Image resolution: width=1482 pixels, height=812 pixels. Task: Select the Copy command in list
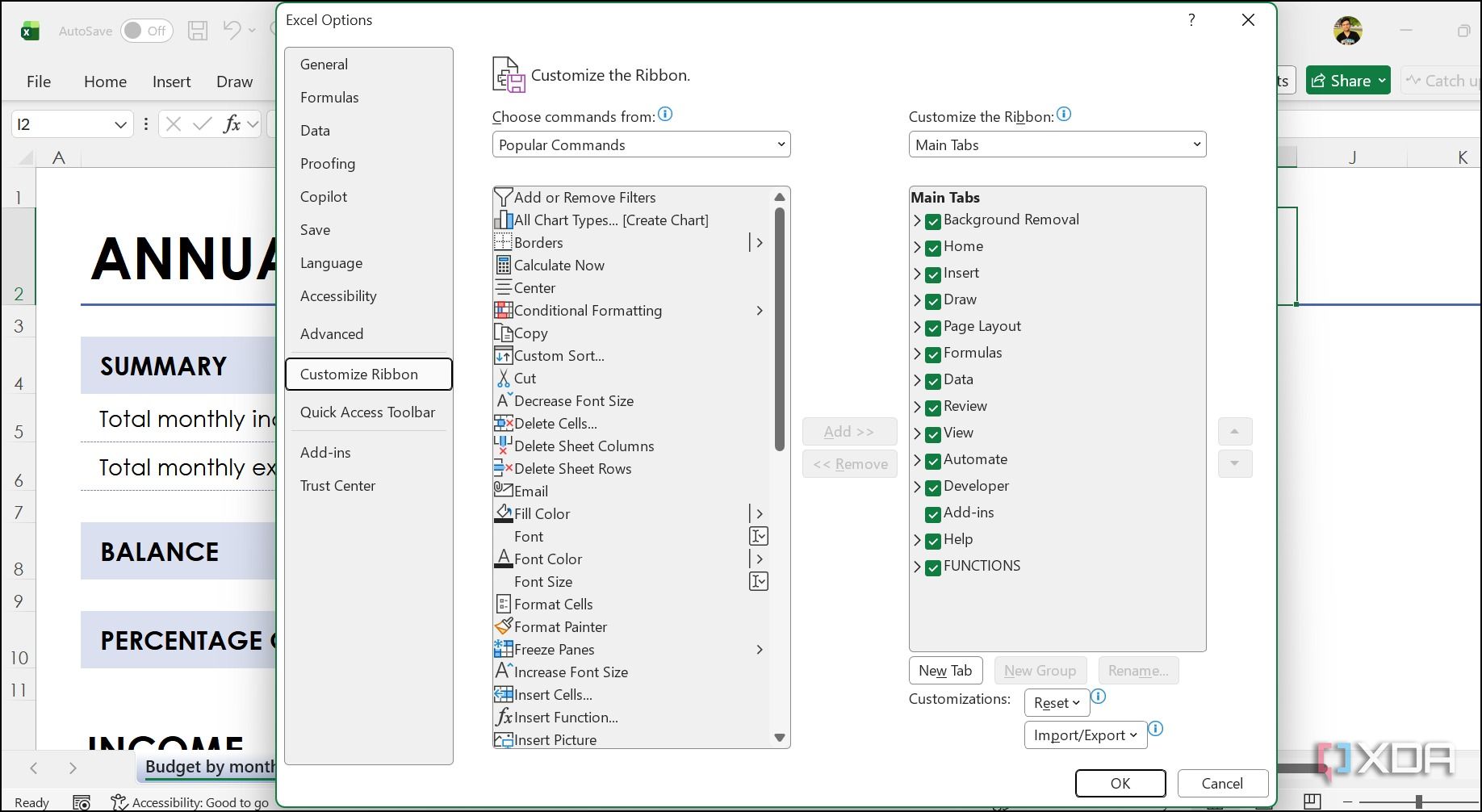coord(630,333)
